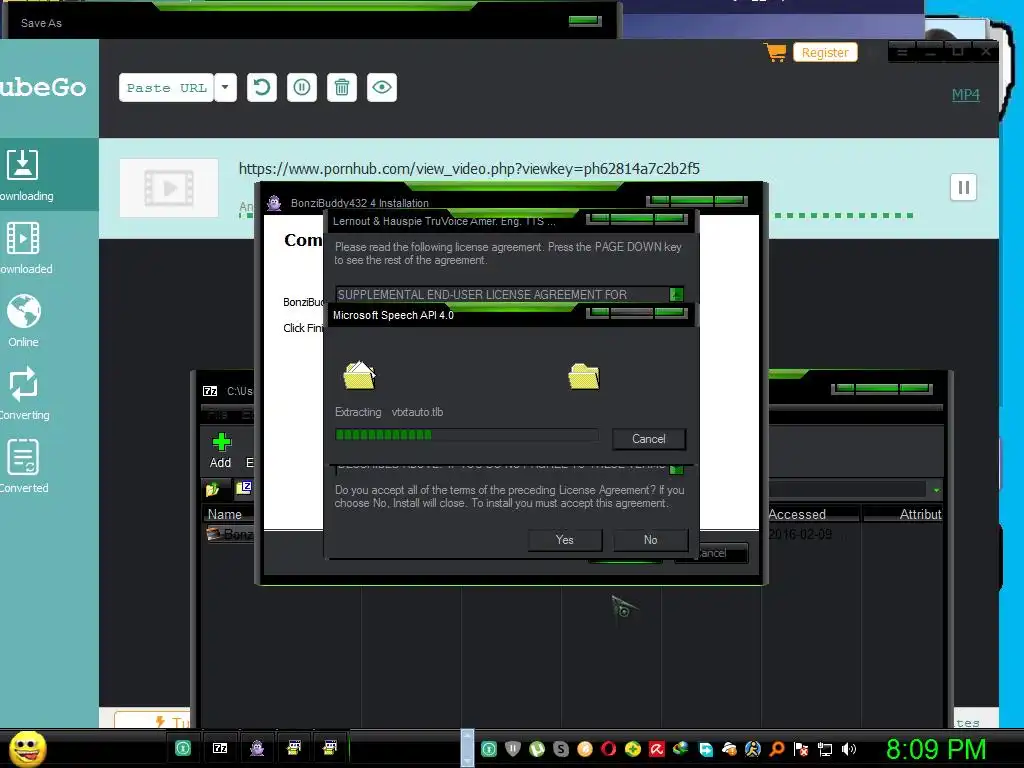This screenshot has width=1024, height=768.
Task: Click the trash delete toolbar icon
Action: click(342, 87)
